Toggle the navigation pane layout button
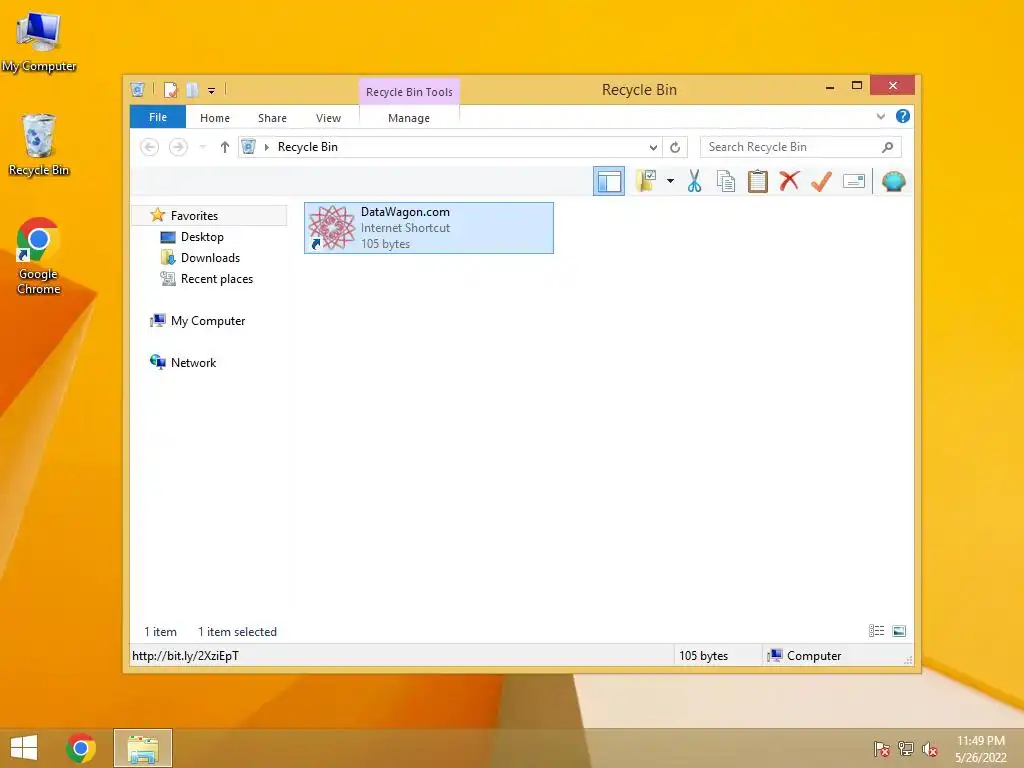1024x768 pixels. pos(609,181)
